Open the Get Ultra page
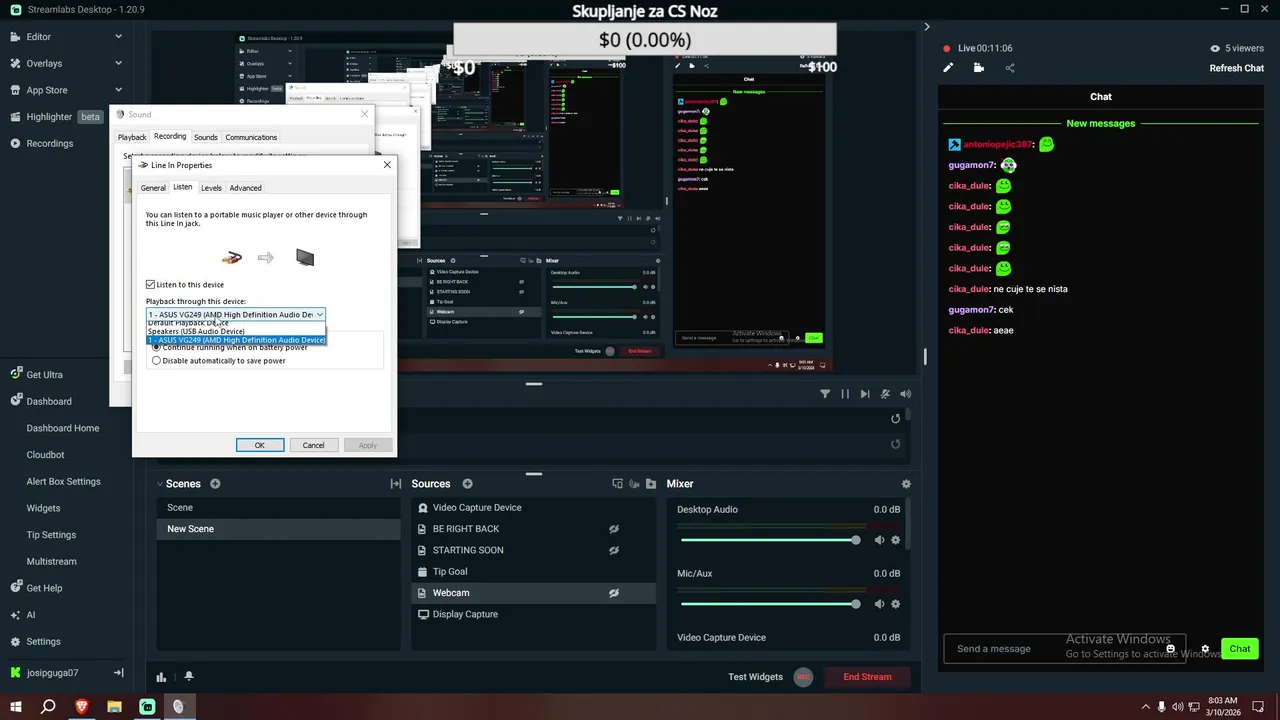Screen dimensions: 1280x720 [44, 374]
